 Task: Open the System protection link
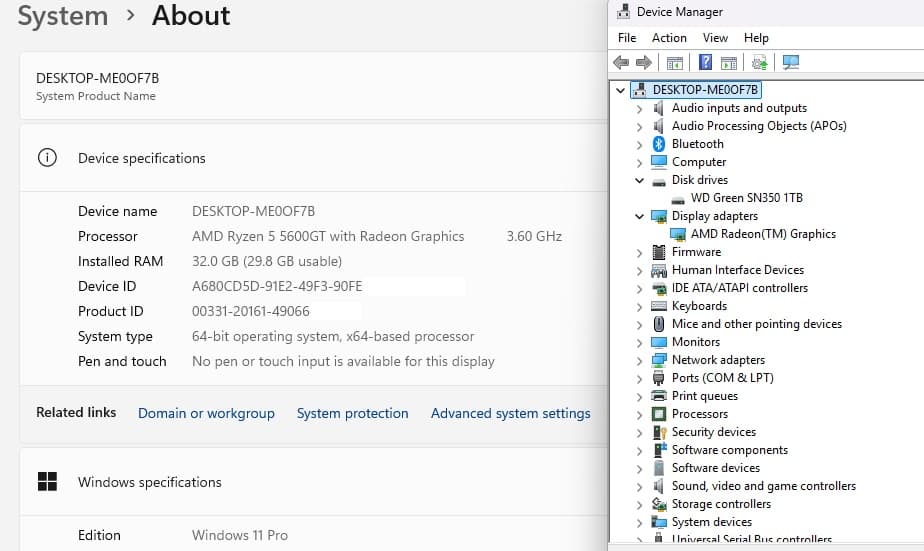pyautogui.click(x=352, y=413)
